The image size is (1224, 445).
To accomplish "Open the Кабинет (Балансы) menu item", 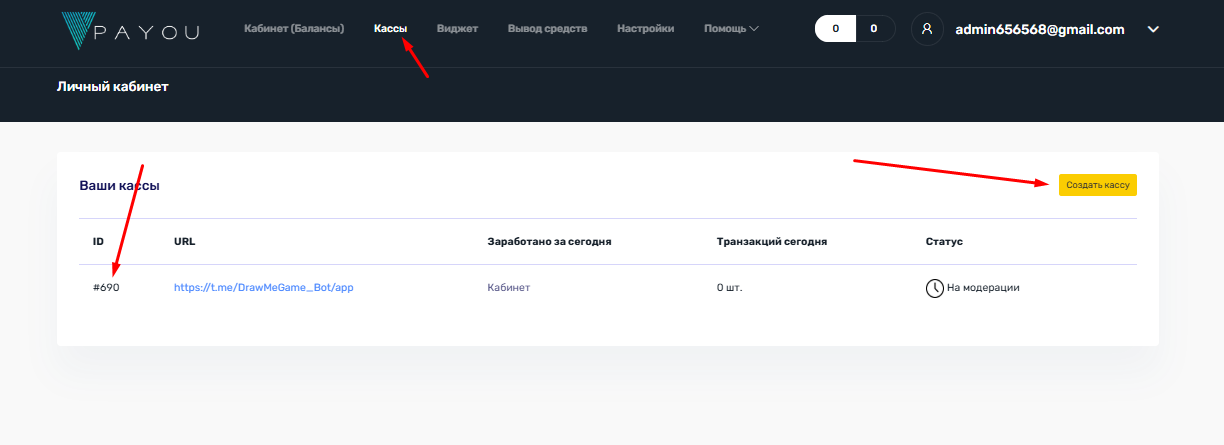I will (294, 29).
